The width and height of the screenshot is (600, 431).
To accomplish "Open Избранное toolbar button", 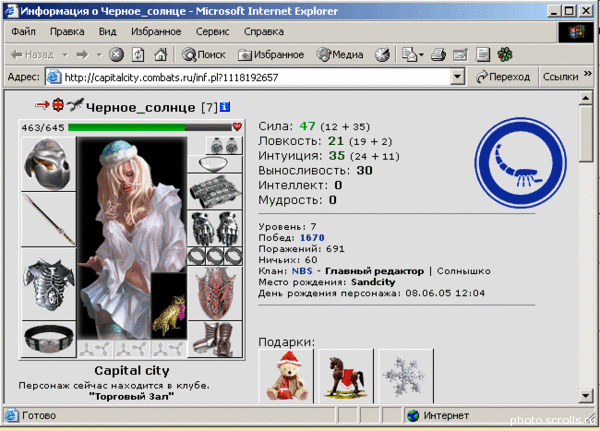I will (271, 55).
